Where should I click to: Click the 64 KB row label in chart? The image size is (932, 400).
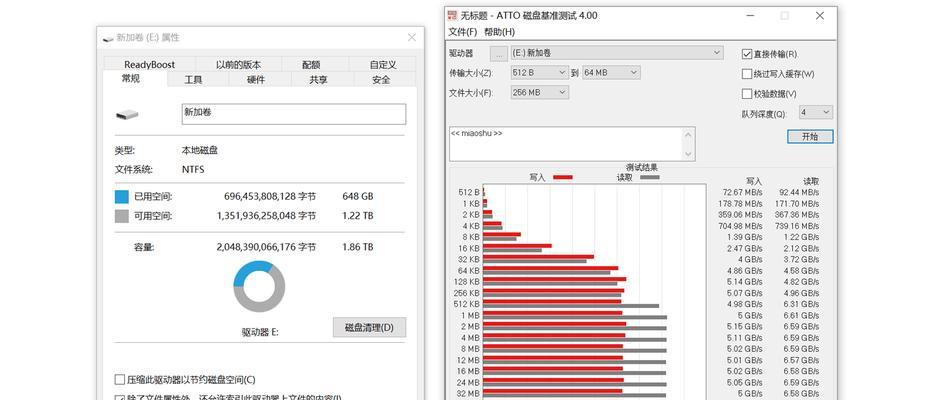coord(469,270)
